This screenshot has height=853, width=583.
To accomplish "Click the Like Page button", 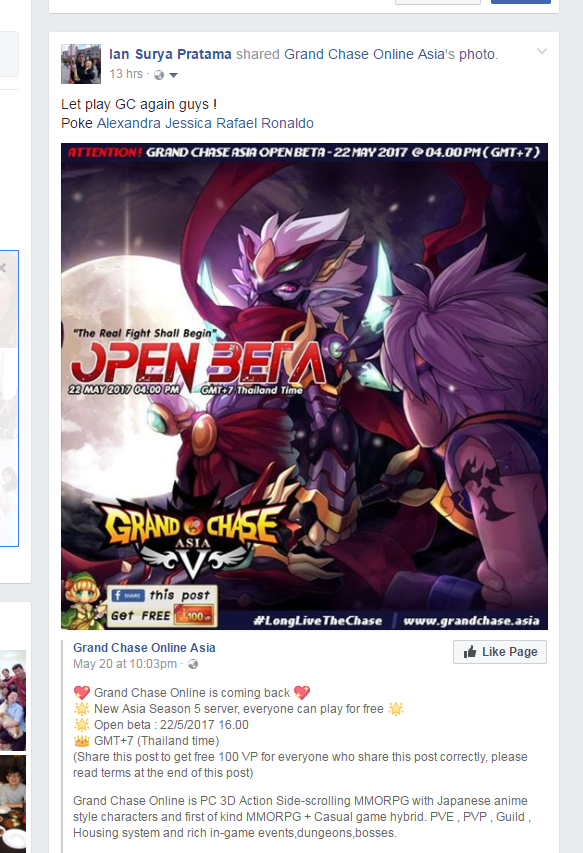I will 500,652.
